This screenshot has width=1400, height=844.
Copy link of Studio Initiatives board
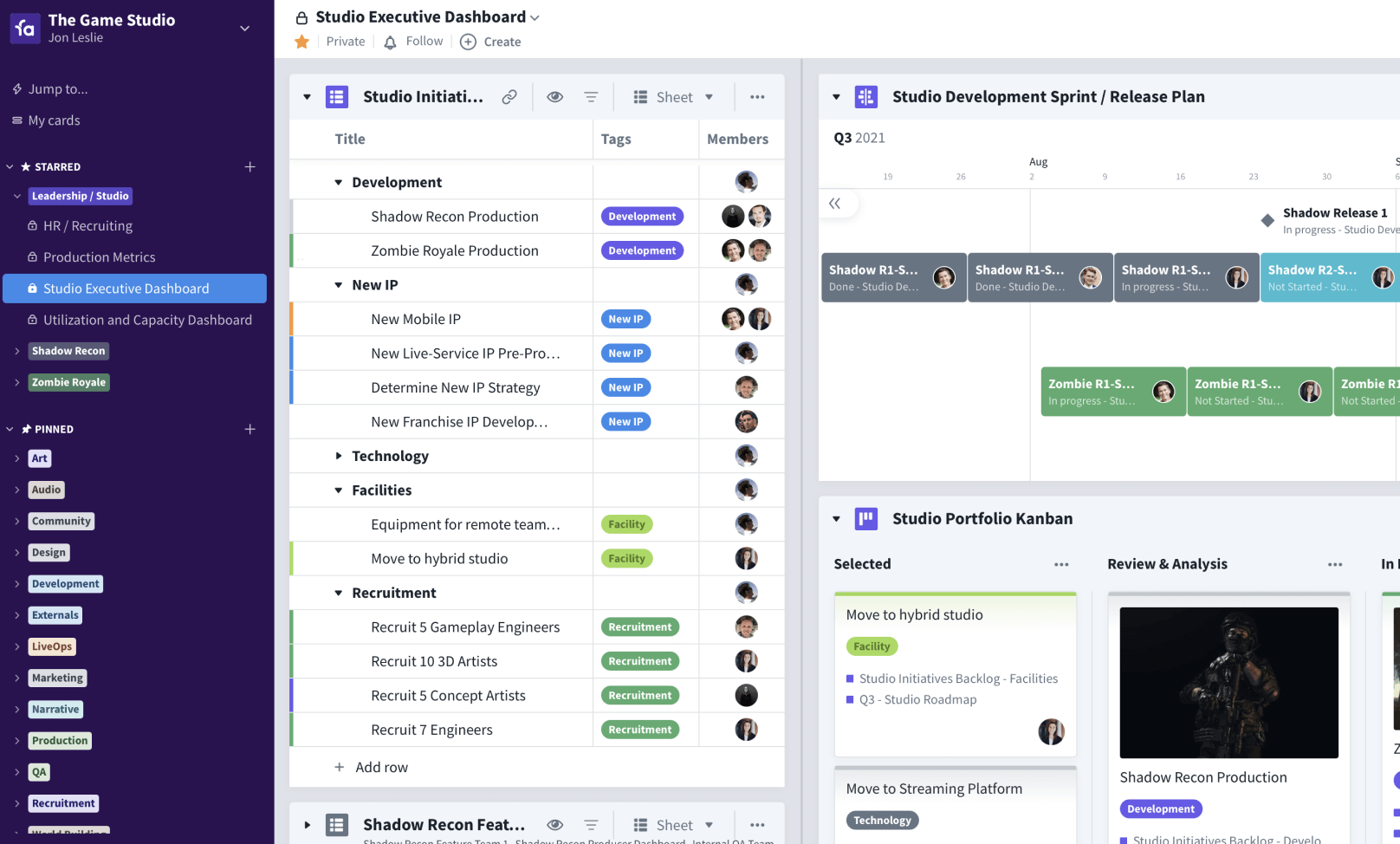coord(509,97)
